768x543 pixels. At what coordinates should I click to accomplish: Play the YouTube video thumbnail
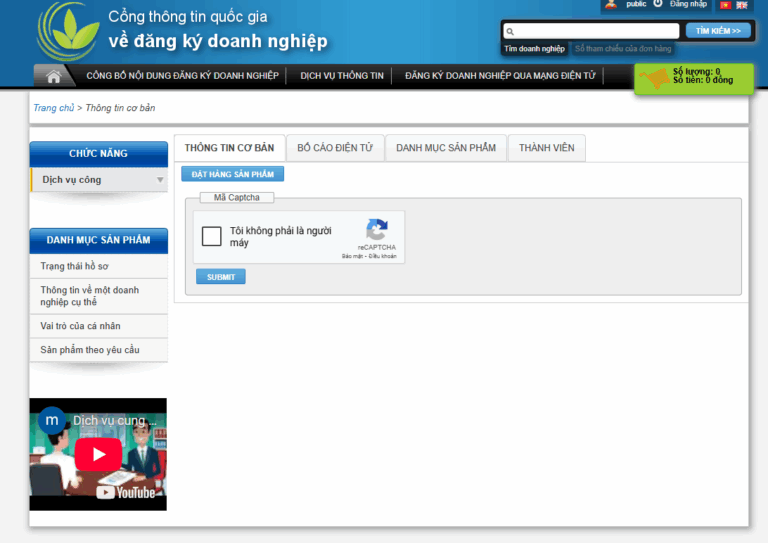point(98,454)
